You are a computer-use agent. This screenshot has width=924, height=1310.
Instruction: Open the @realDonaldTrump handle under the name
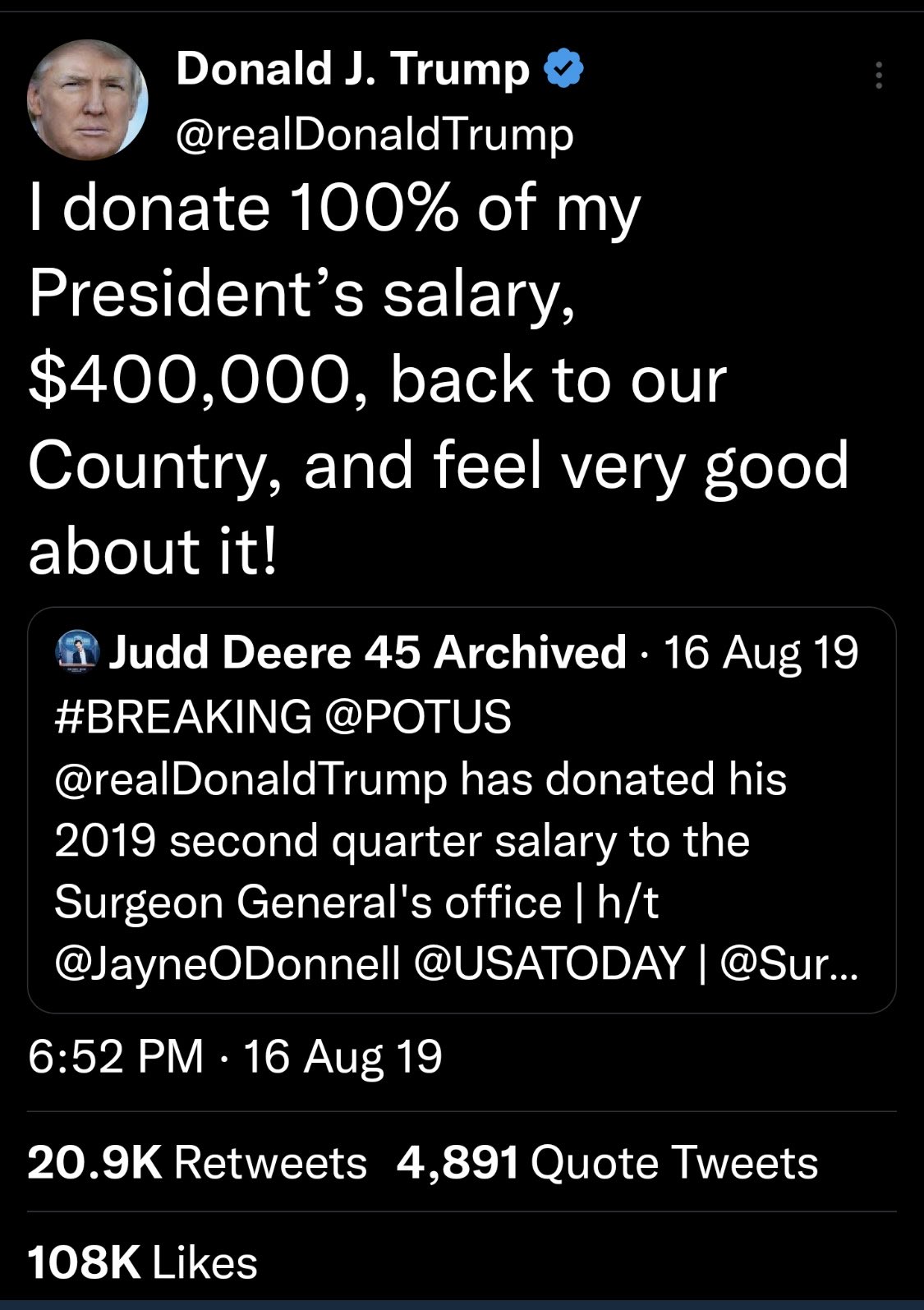click(x=375, y=135)
